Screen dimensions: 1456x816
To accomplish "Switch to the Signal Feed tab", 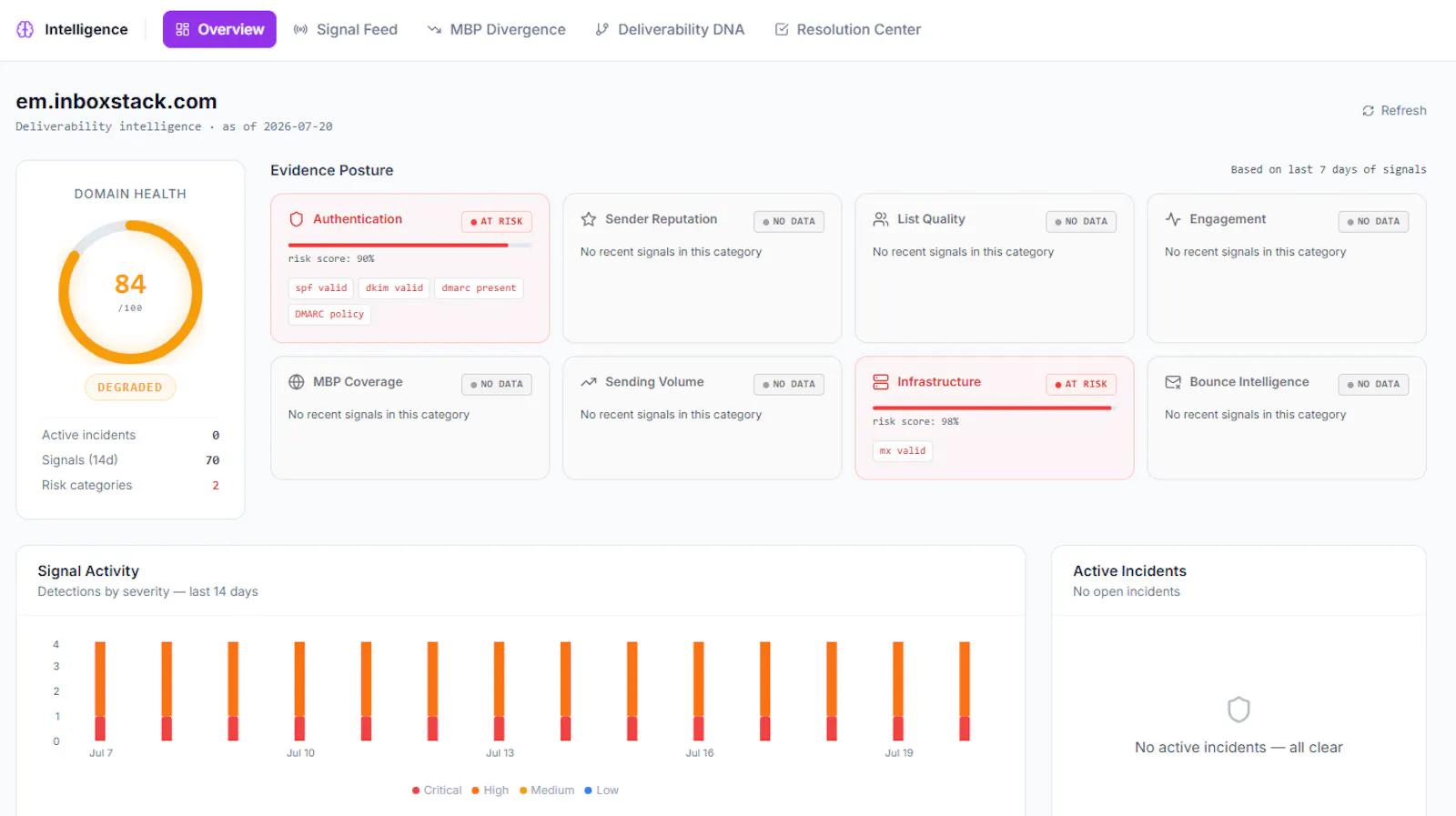I will pyautogui.click(x=346, y=29).
